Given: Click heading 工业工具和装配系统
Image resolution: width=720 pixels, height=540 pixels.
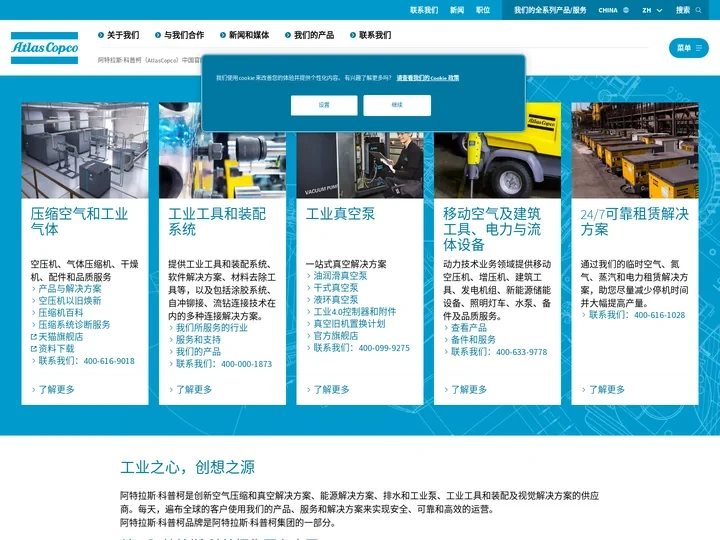Looking at the screenshot, I should pyautogui.click(x=217, y=221).
